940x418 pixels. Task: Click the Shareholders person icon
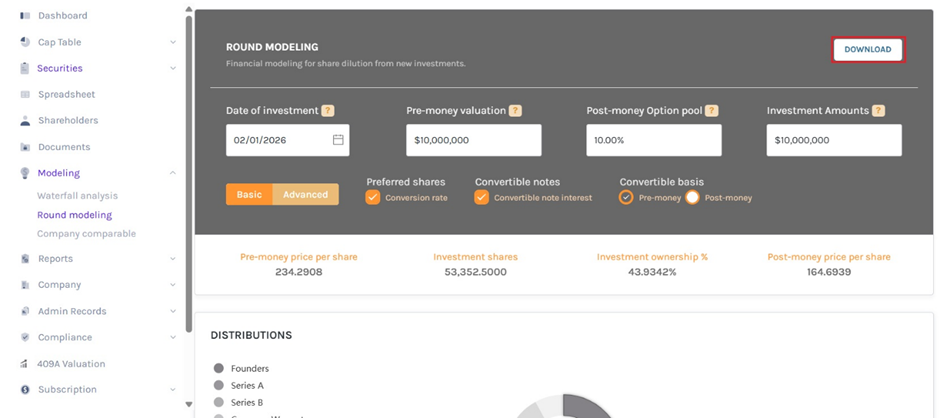25,121
